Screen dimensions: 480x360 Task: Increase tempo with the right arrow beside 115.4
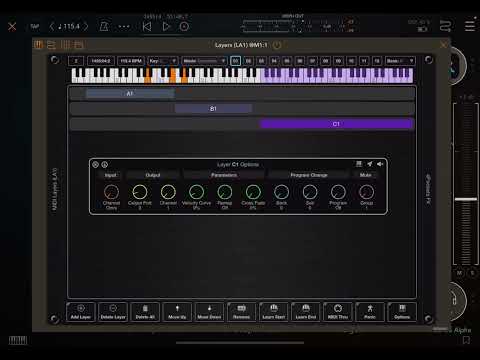coord(86,26)
